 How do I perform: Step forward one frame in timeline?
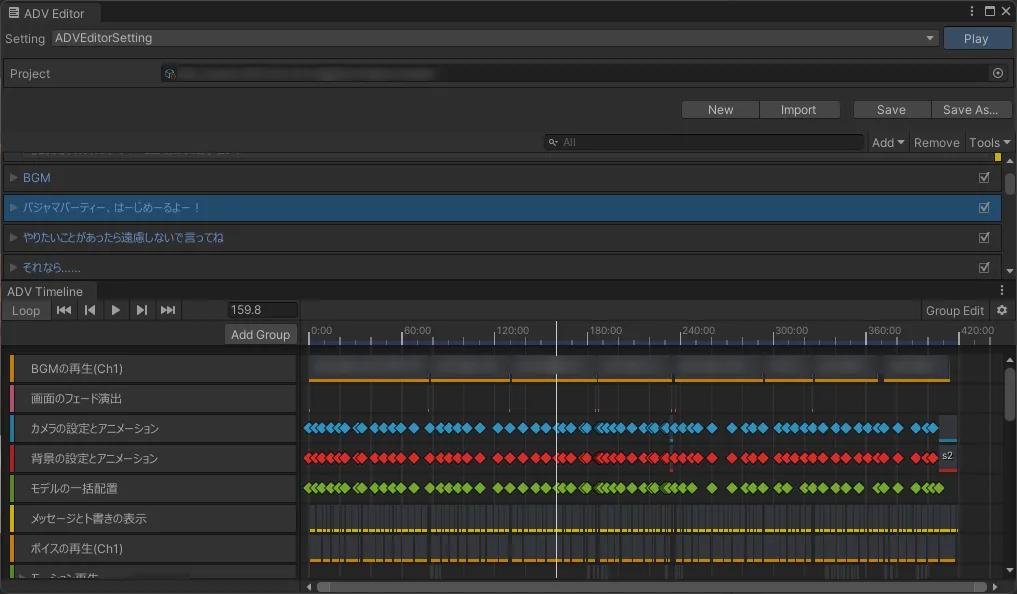[142, 311]
